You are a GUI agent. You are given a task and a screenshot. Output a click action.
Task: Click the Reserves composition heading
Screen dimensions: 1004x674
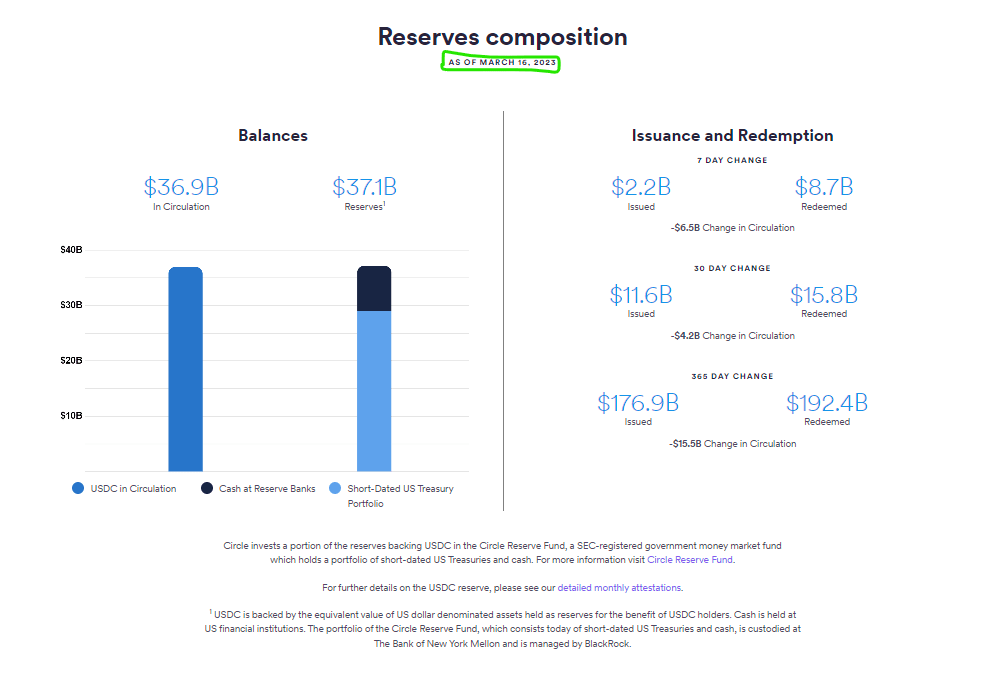pyautogui.click(x=502, y=37)
